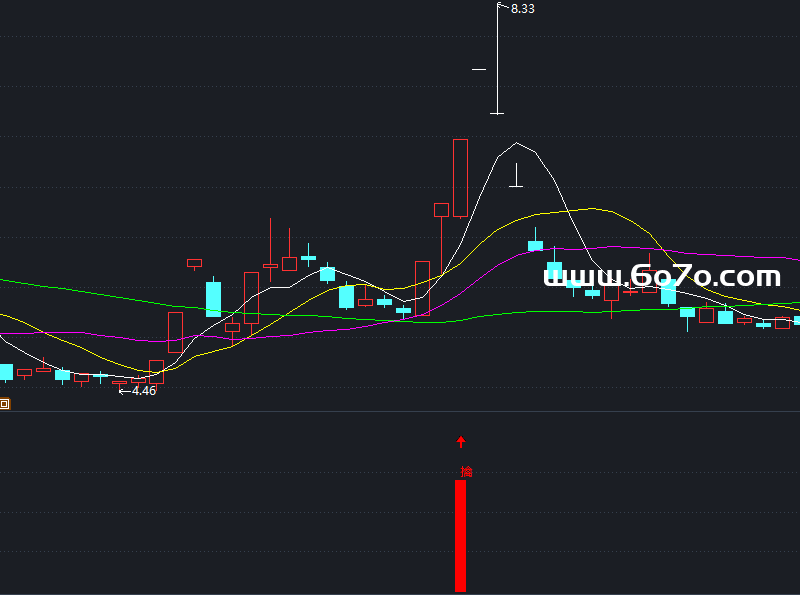Click the red up arrow above volume bar
The image size is (800, 595).
(461, 441)
